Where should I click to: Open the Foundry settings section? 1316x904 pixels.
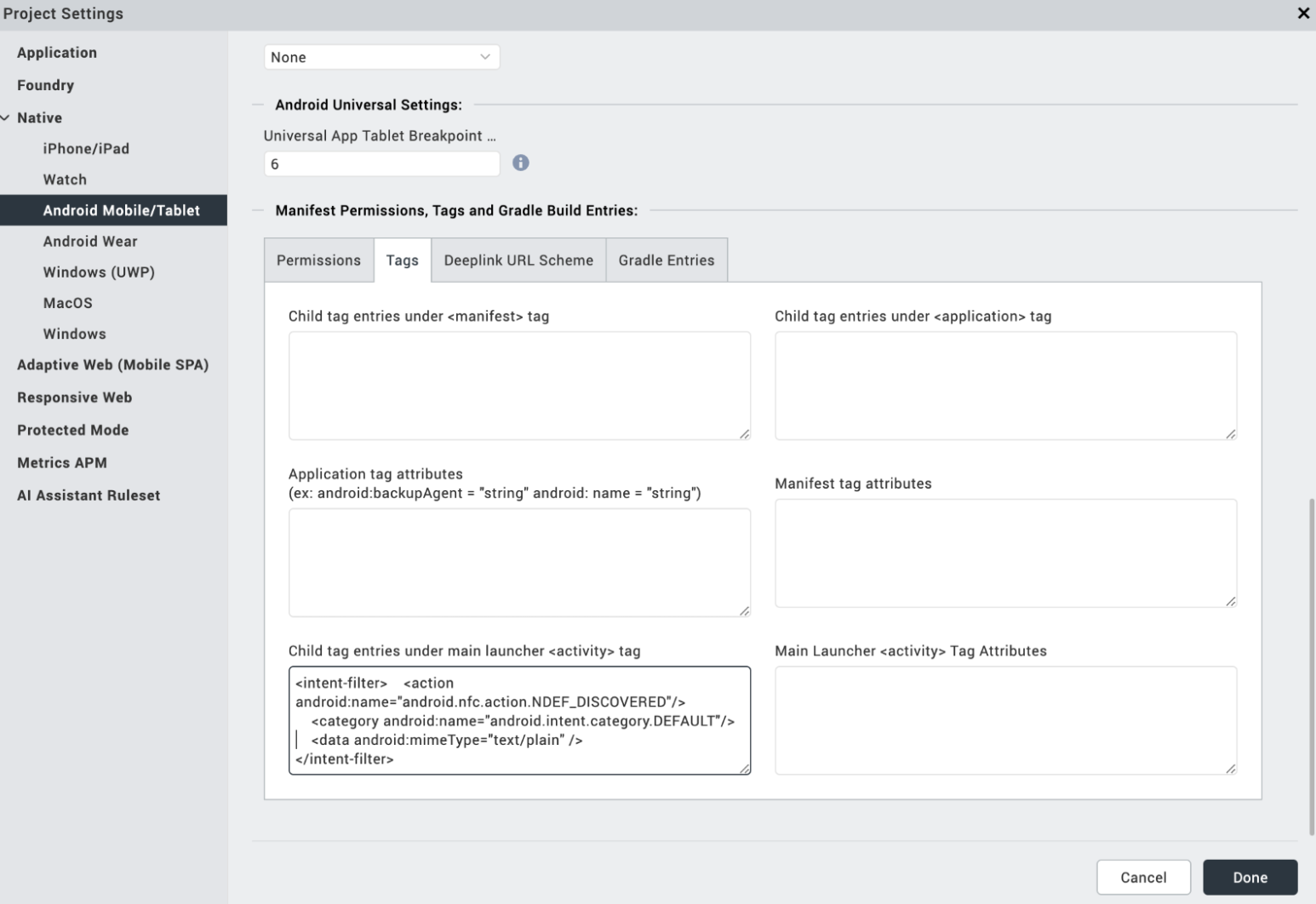[45, 85]
